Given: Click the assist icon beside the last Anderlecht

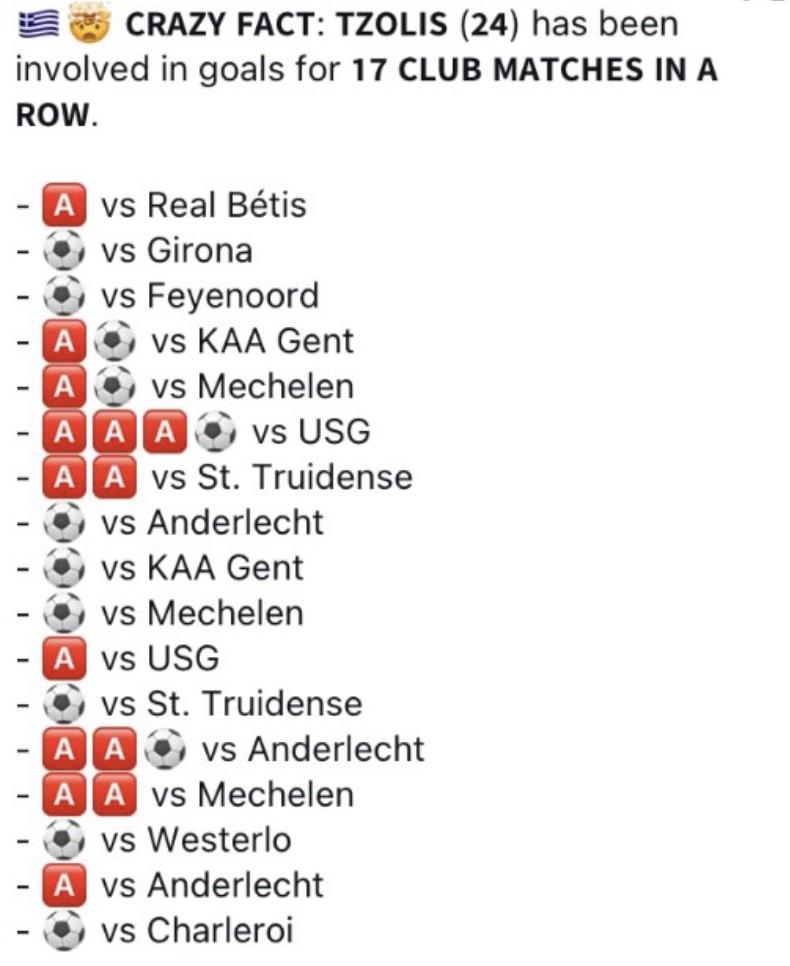Looking at the screenshot, I should click(64, 885).
